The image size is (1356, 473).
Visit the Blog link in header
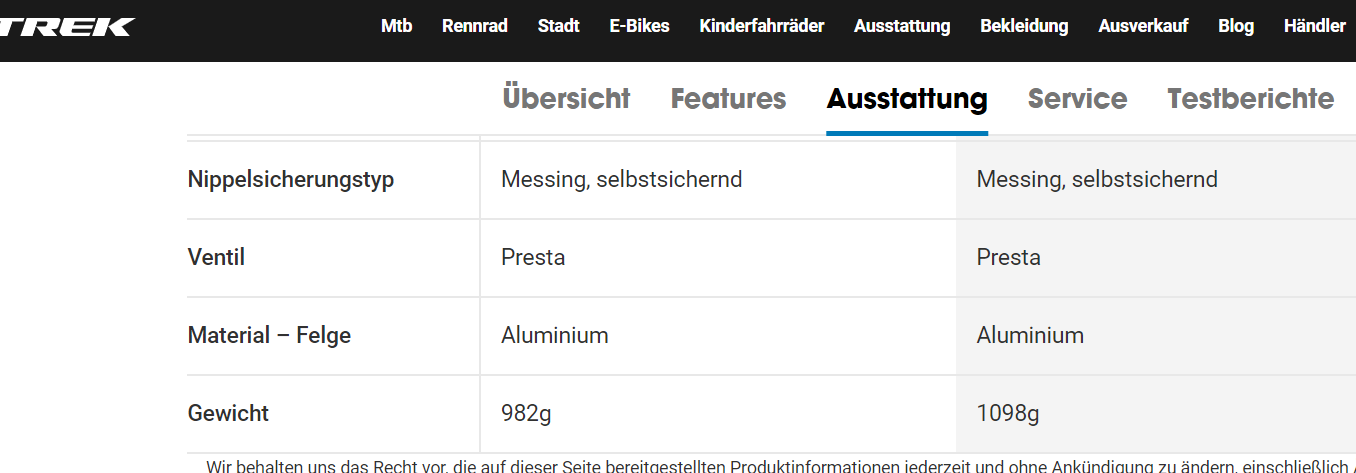click(x=1236, y=26)
